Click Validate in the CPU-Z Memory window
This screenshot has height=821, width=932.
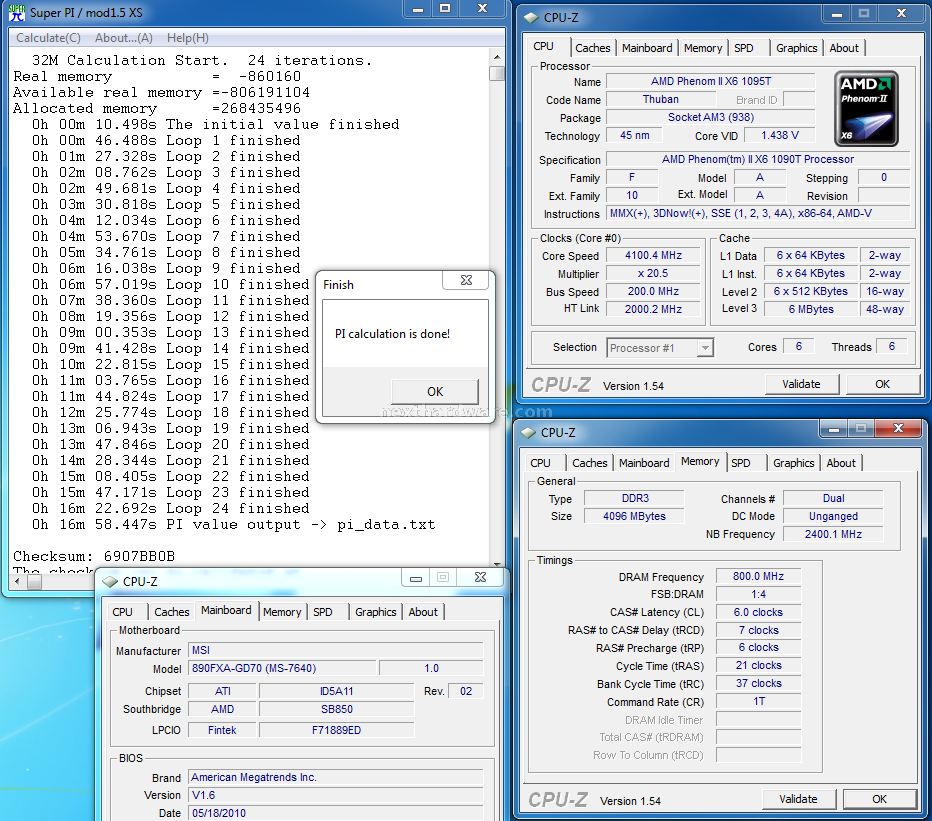click(x=798, y=799)
